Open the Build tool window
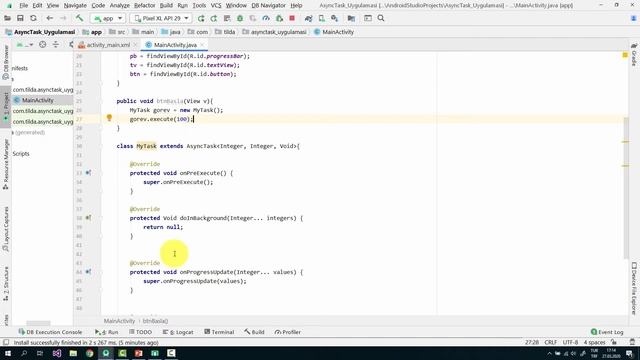The width and height of the screenshot is (640, 360). [254, 332]
